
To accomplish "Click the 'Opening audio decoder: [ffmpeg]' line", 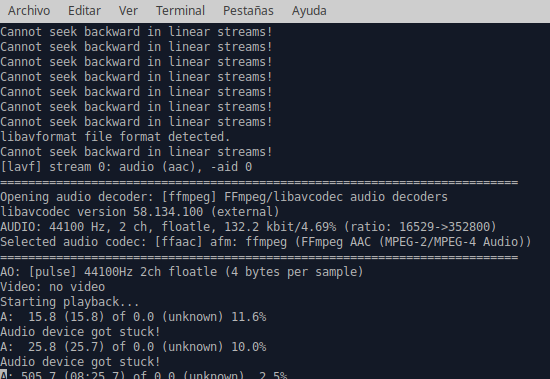I will (x=224, y=197).
